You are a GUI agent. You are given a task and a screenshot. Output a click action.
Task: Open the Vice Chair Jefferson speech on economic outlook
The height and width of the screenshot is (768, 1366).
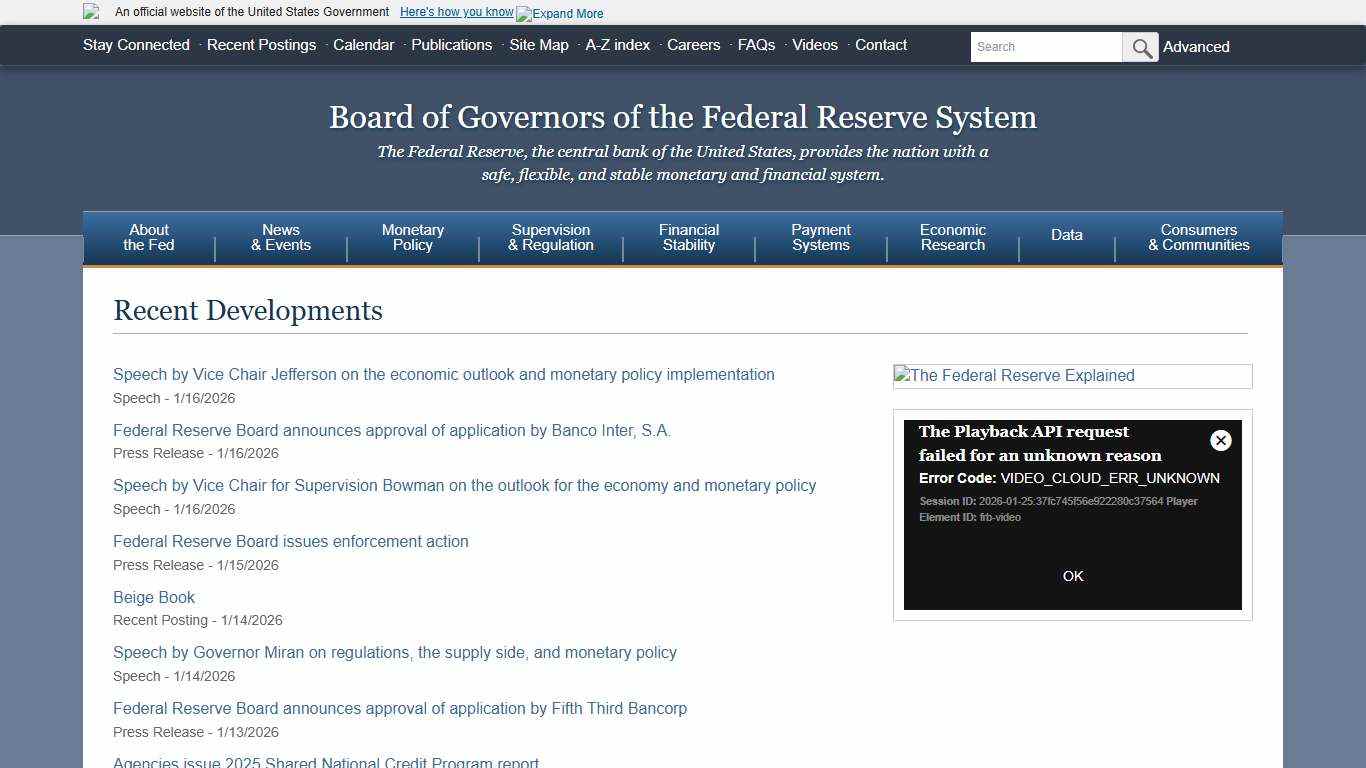click(444, 374)
